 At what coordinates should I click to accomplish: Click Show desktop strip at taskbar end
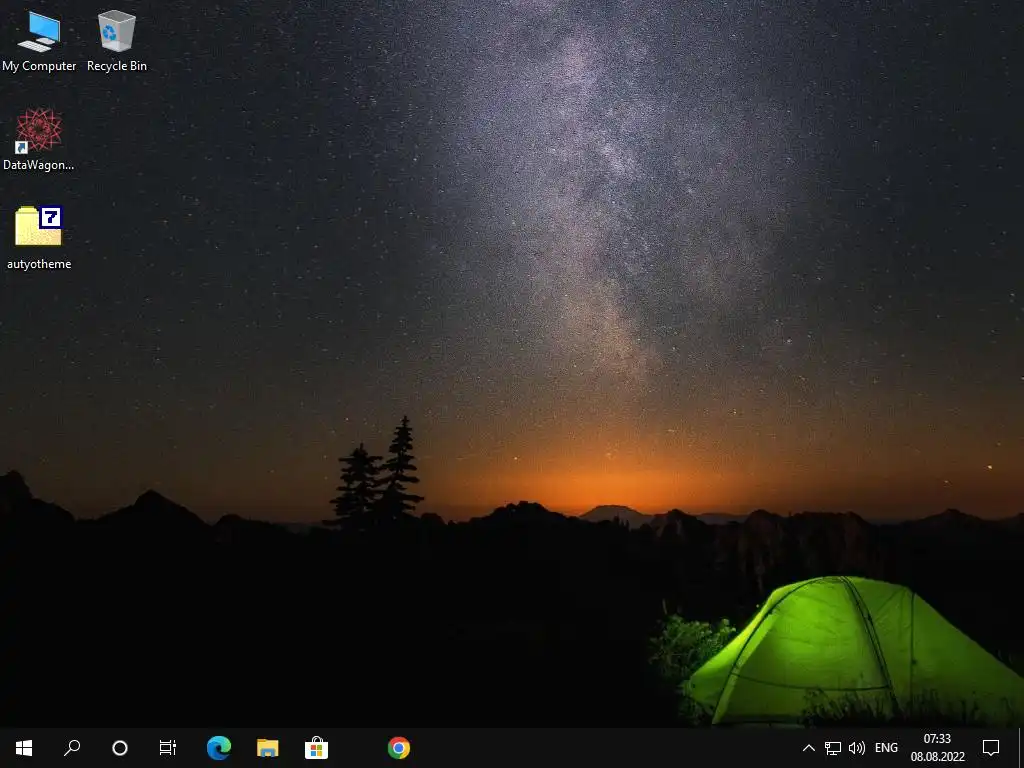pyautogui.click(x=1021, y=748)
